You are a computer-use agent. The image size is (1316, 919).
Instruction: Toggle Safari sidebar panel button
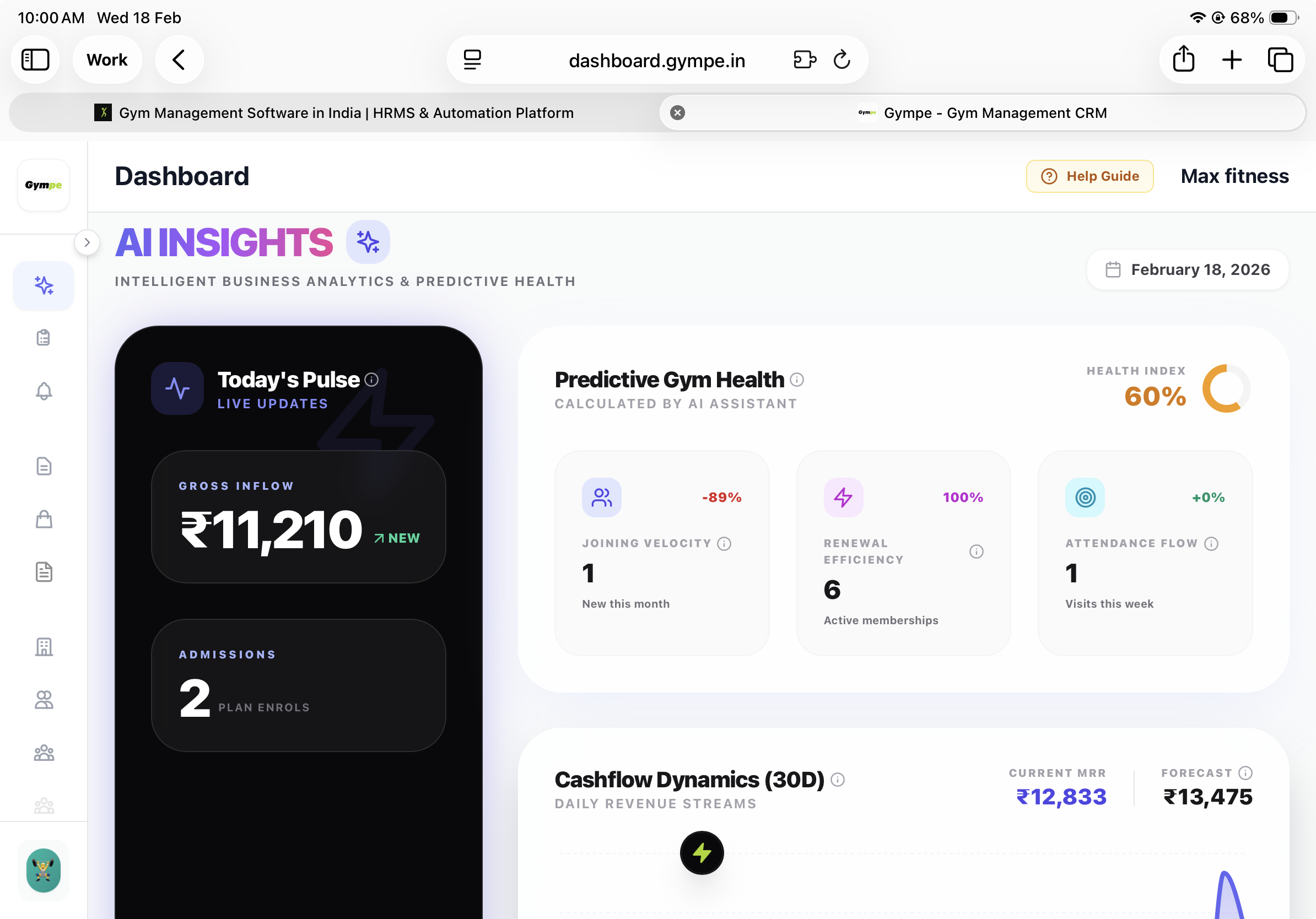tap(35, 60)
